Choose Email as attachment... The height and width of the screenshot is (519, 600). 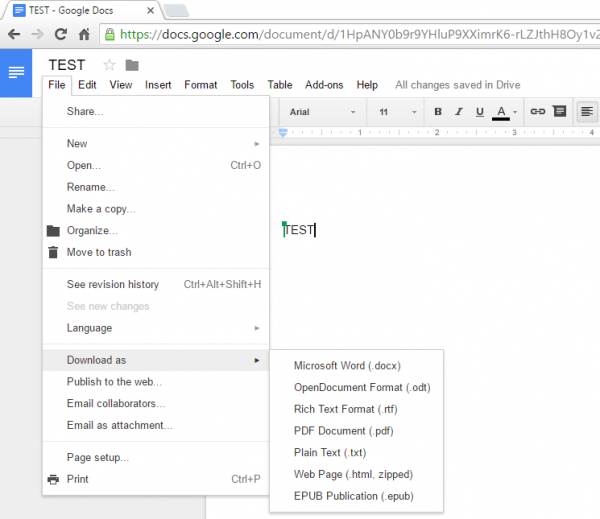click(156, 426)
